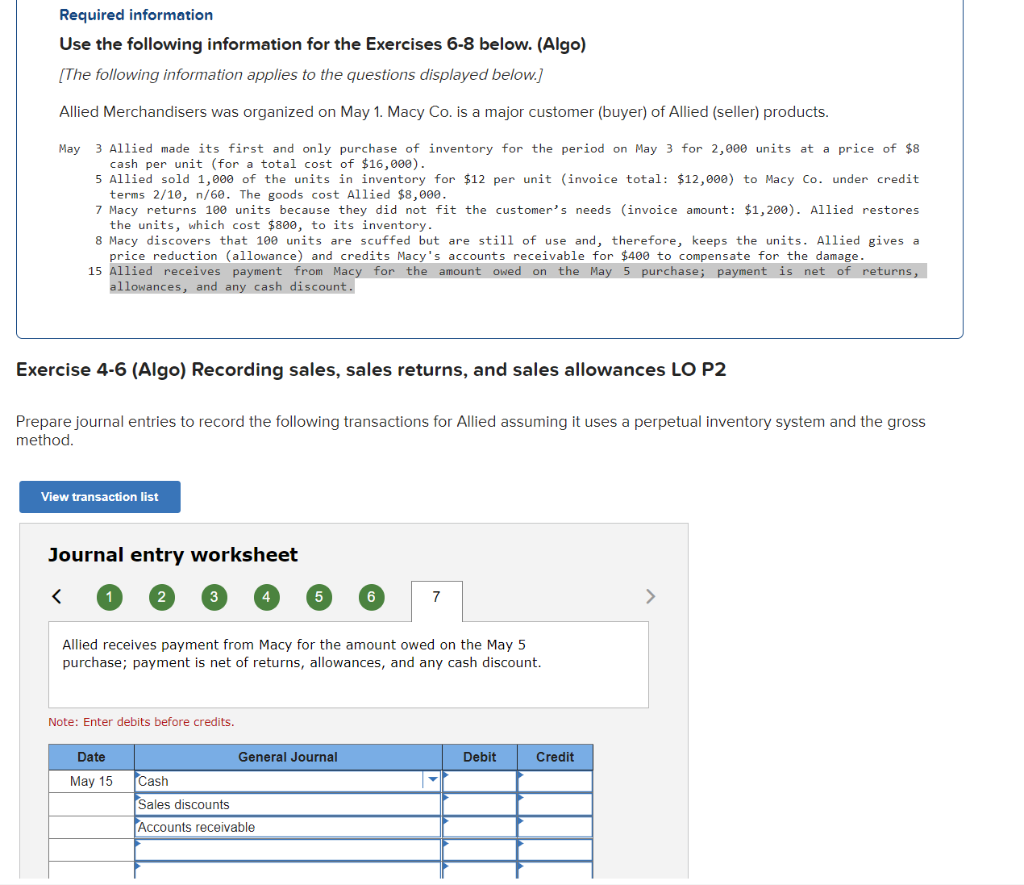Click the next entry right arrow

pyautogui.click(x=650, y=596)
